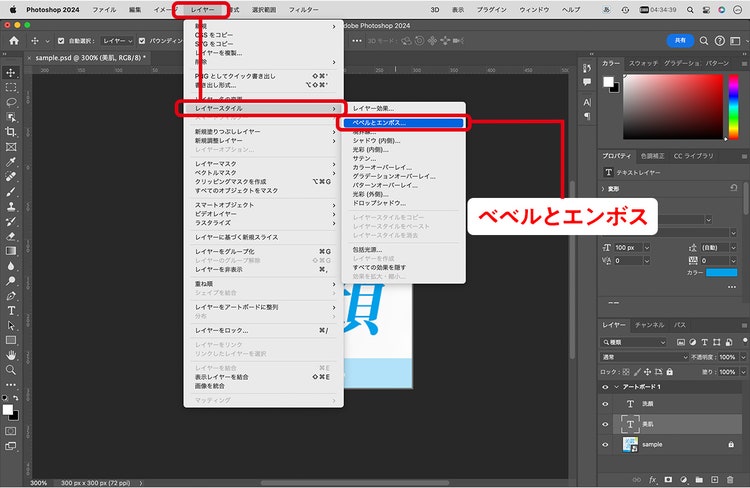This screenshot has width=750, height=488.
Task: Select the Pen tool
Action: pos(11,296)
